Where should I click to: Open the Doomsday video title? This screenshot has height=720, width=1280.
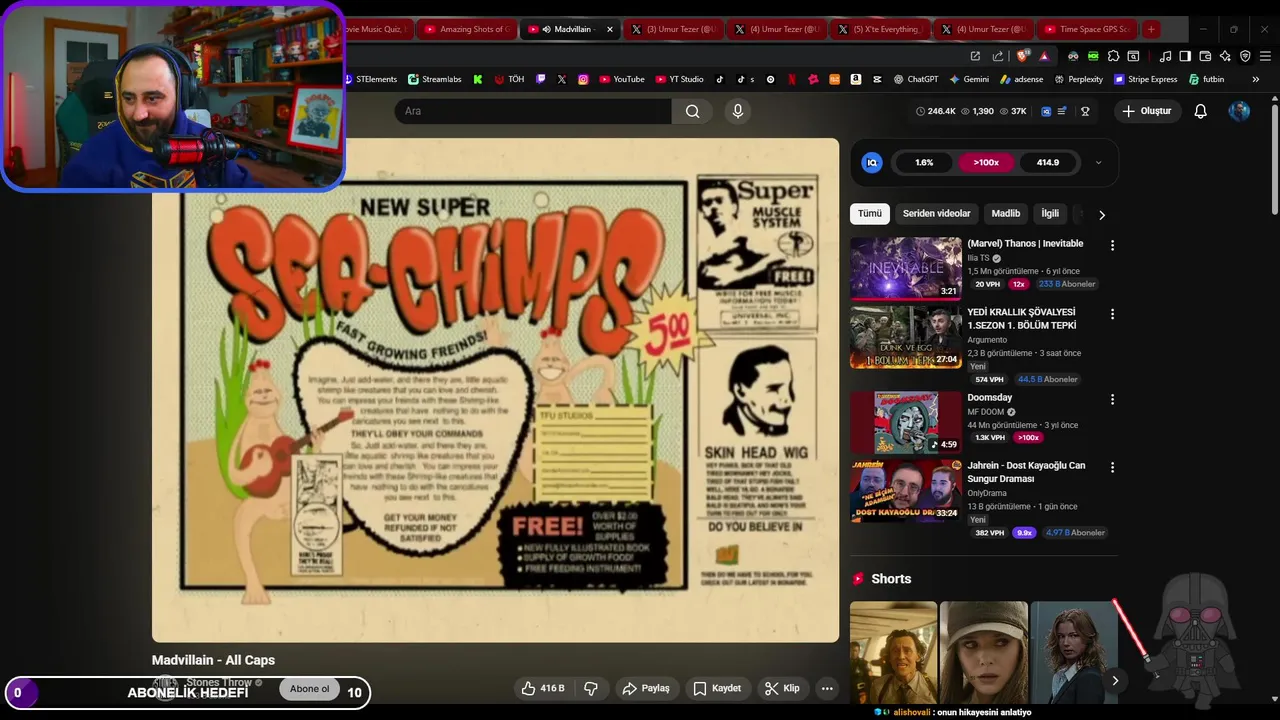(990, 398)
